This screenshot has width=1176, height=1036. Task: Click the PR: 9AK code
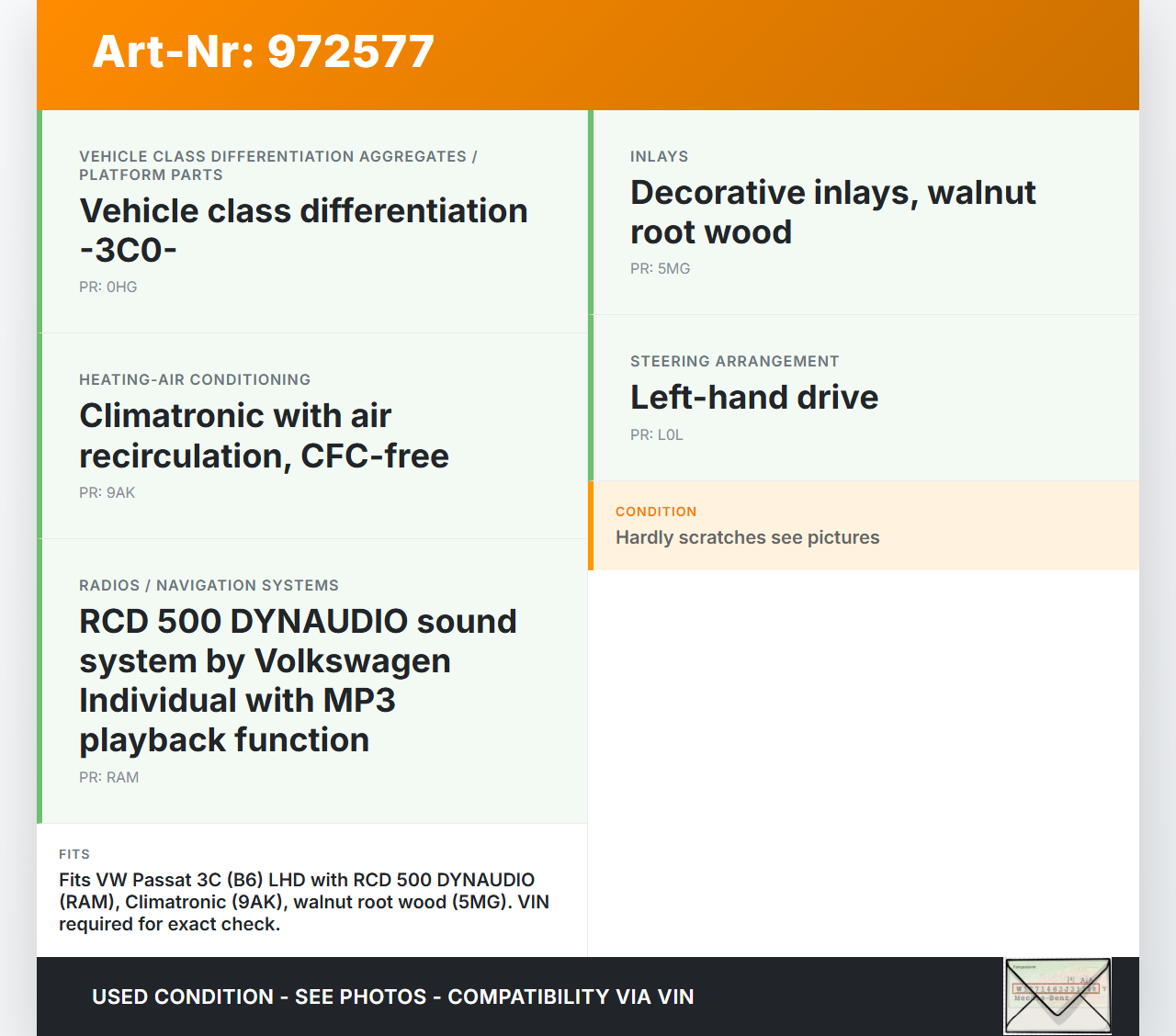pos(107,492)
